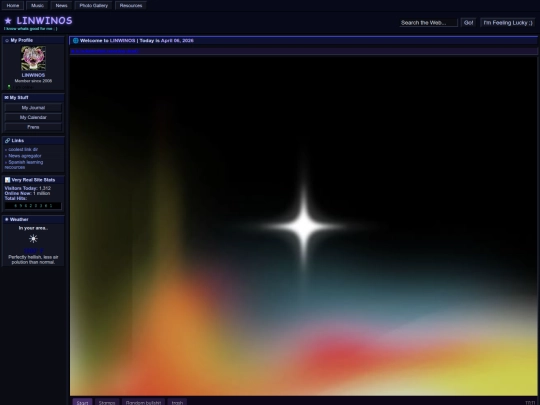Click the 'Perfectly hellish' weather description
This screenshot has width=540, height=405.
33,260
